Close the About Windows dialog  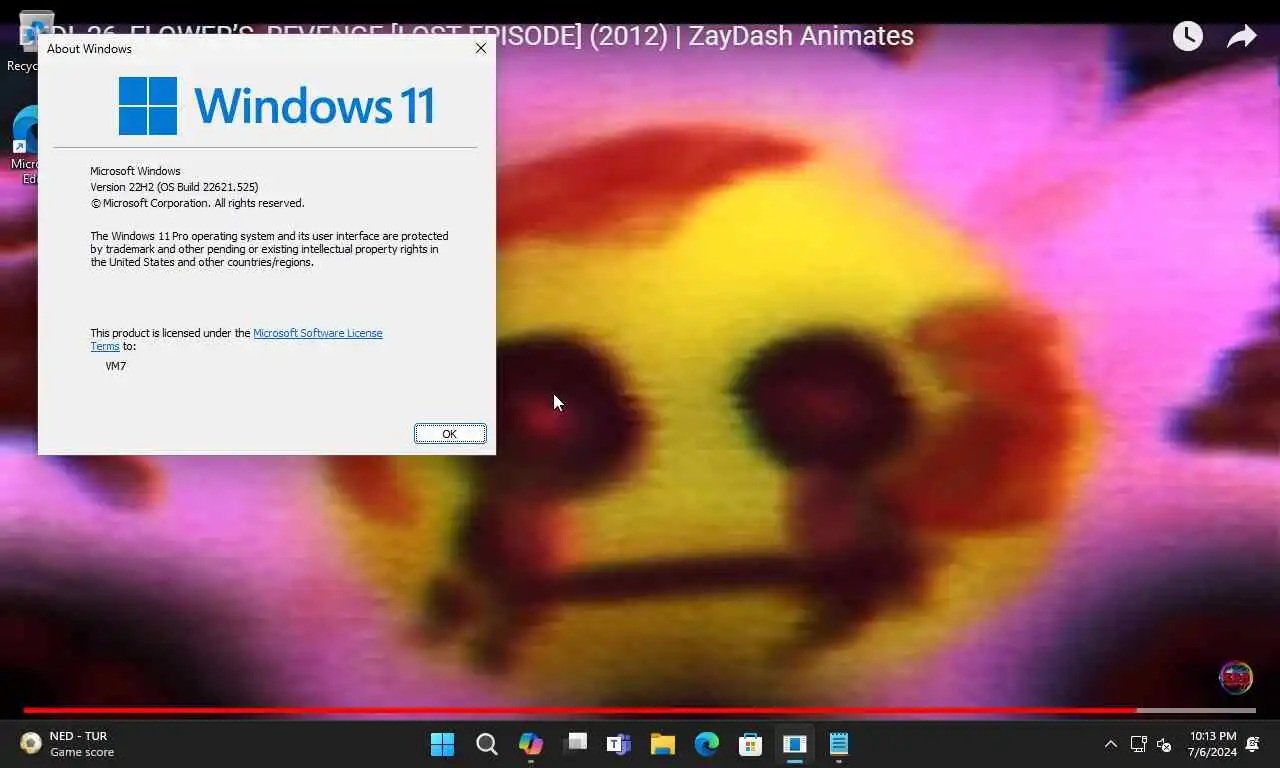coord(480,48)
